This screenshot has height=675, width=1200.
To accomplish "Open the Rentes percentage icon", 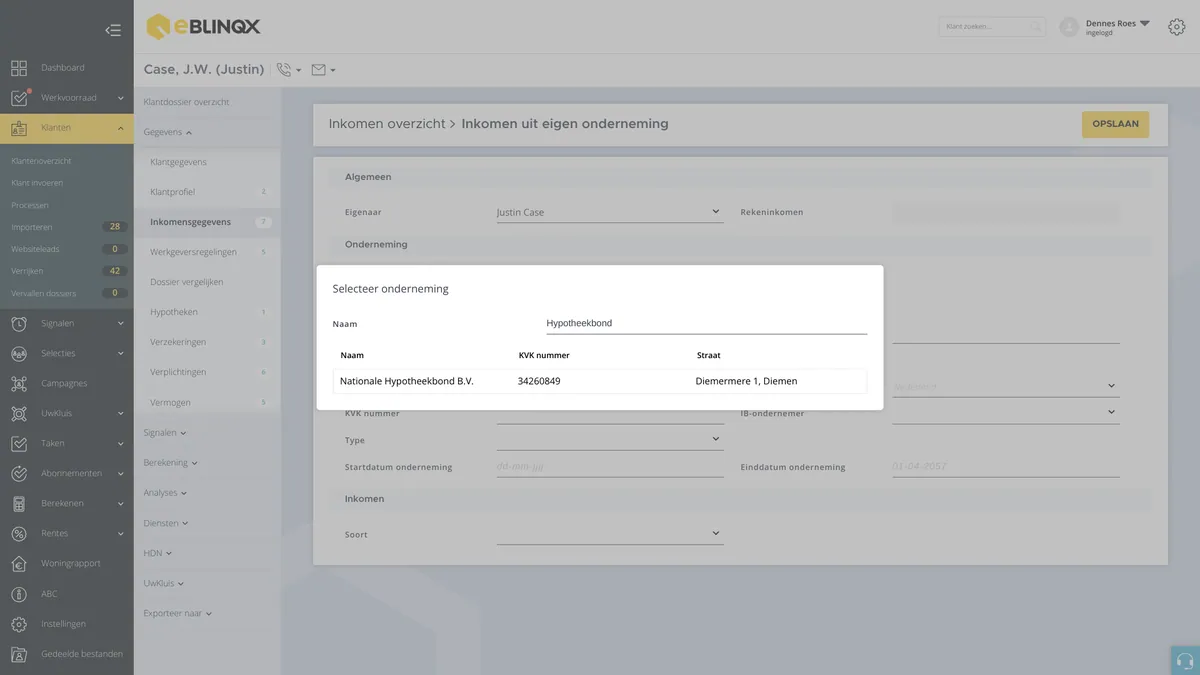I will pos(19,533).
